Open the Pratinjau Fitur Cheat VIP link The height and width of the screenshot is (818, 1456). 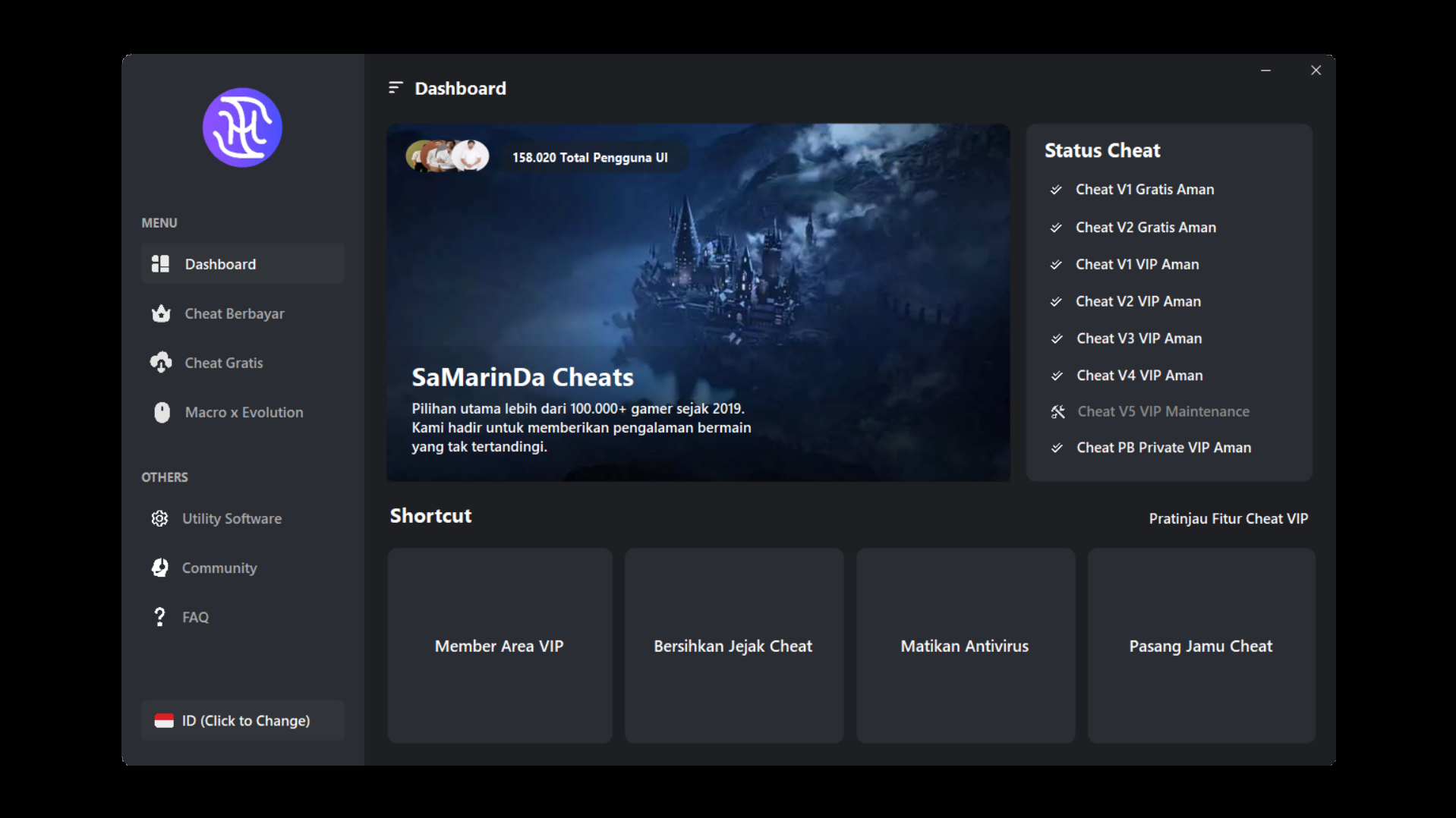point(1228,518)
